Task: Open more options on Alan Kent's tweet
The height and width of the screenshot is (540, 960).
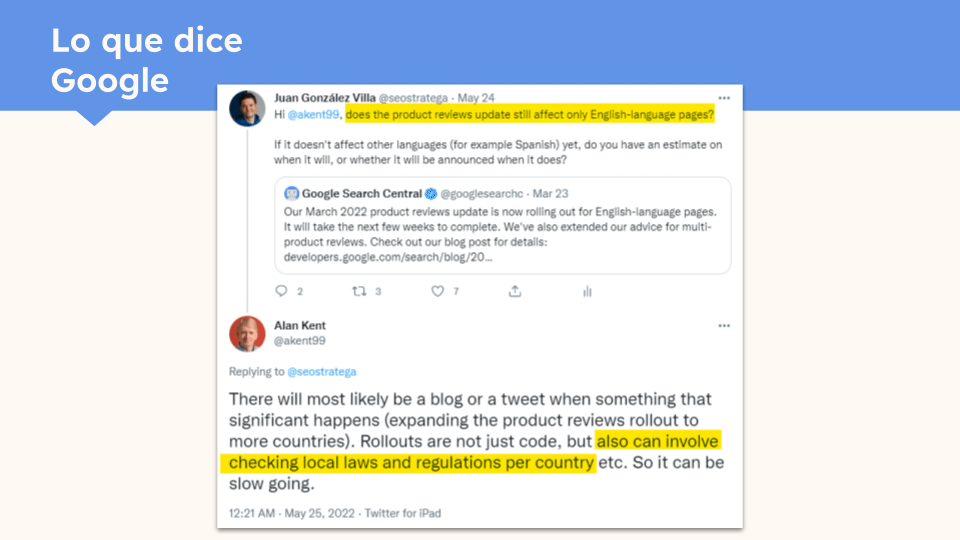Action: click(724, 326)
